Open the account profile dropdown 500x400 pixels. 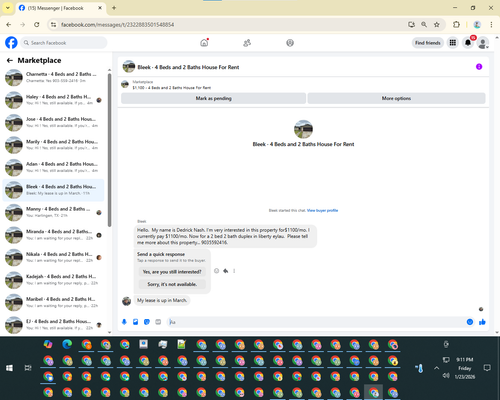(483, 43)
